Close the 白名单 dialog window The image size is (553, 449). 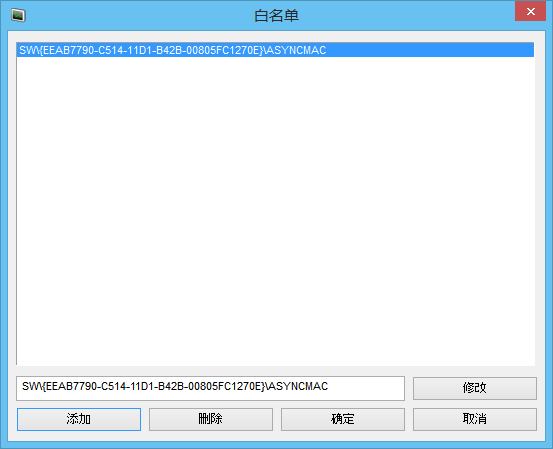pyautogui.click(x=530, y=12)
